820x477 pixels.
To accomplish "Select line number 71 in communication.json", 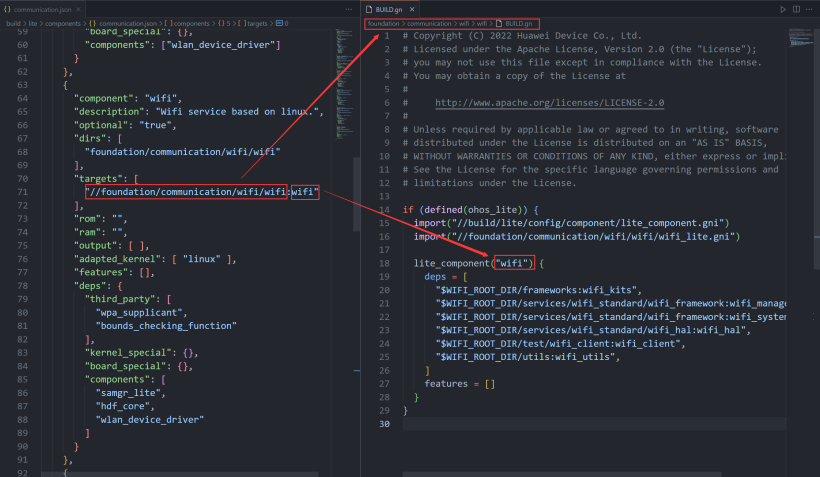I will coord(22,192).
